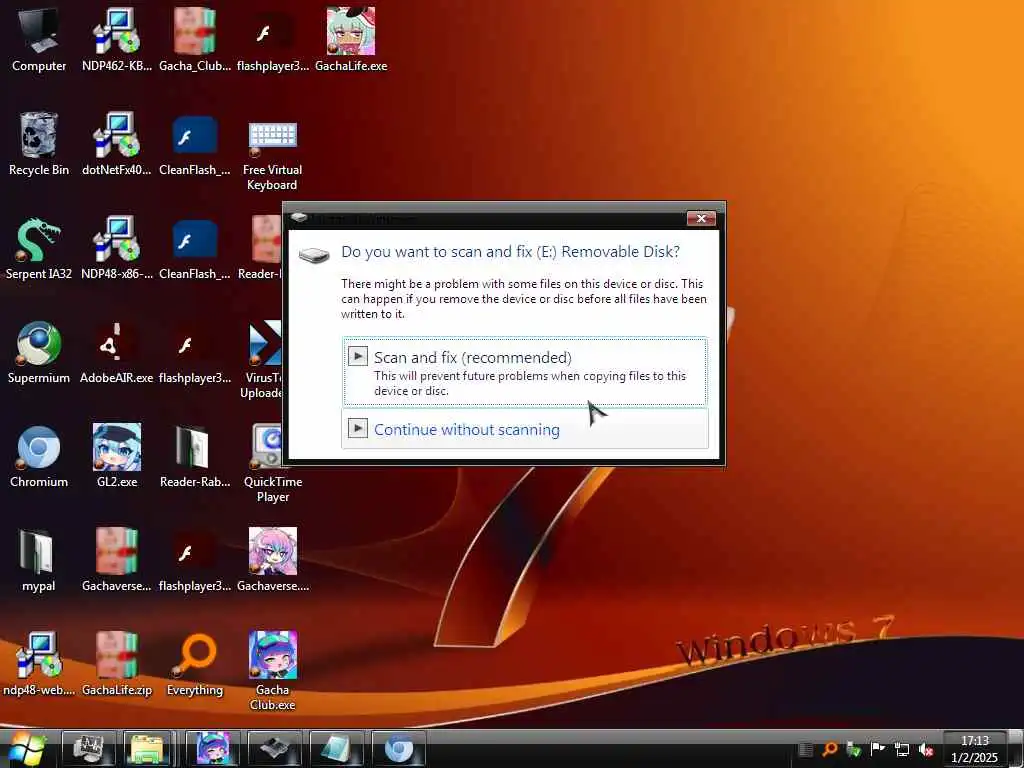
Task: Click the Show desktop strip
Action: coord(1016,749)
